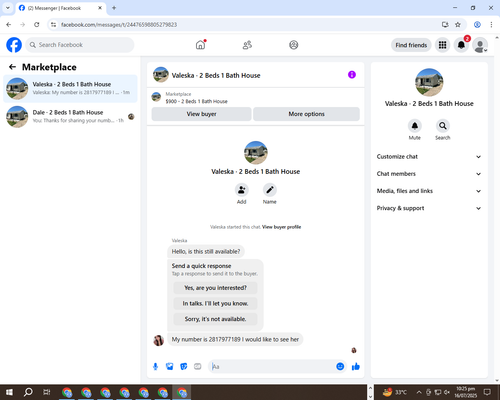
Task: Mute this conversation with bell icon
Action: click(x=415, y=126)
